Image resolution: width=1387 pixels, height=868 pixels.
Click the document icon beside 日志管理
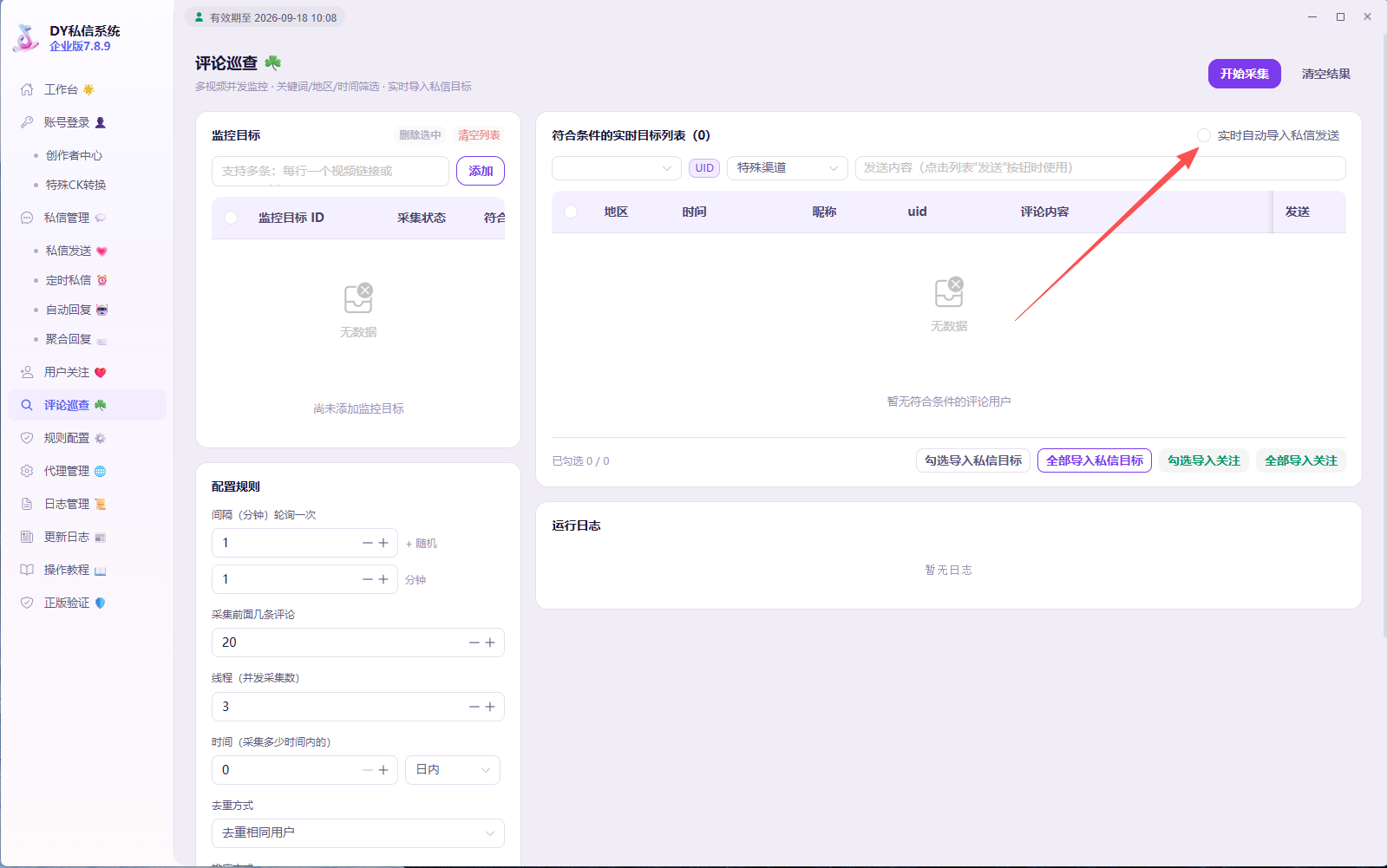click(27, 504)
